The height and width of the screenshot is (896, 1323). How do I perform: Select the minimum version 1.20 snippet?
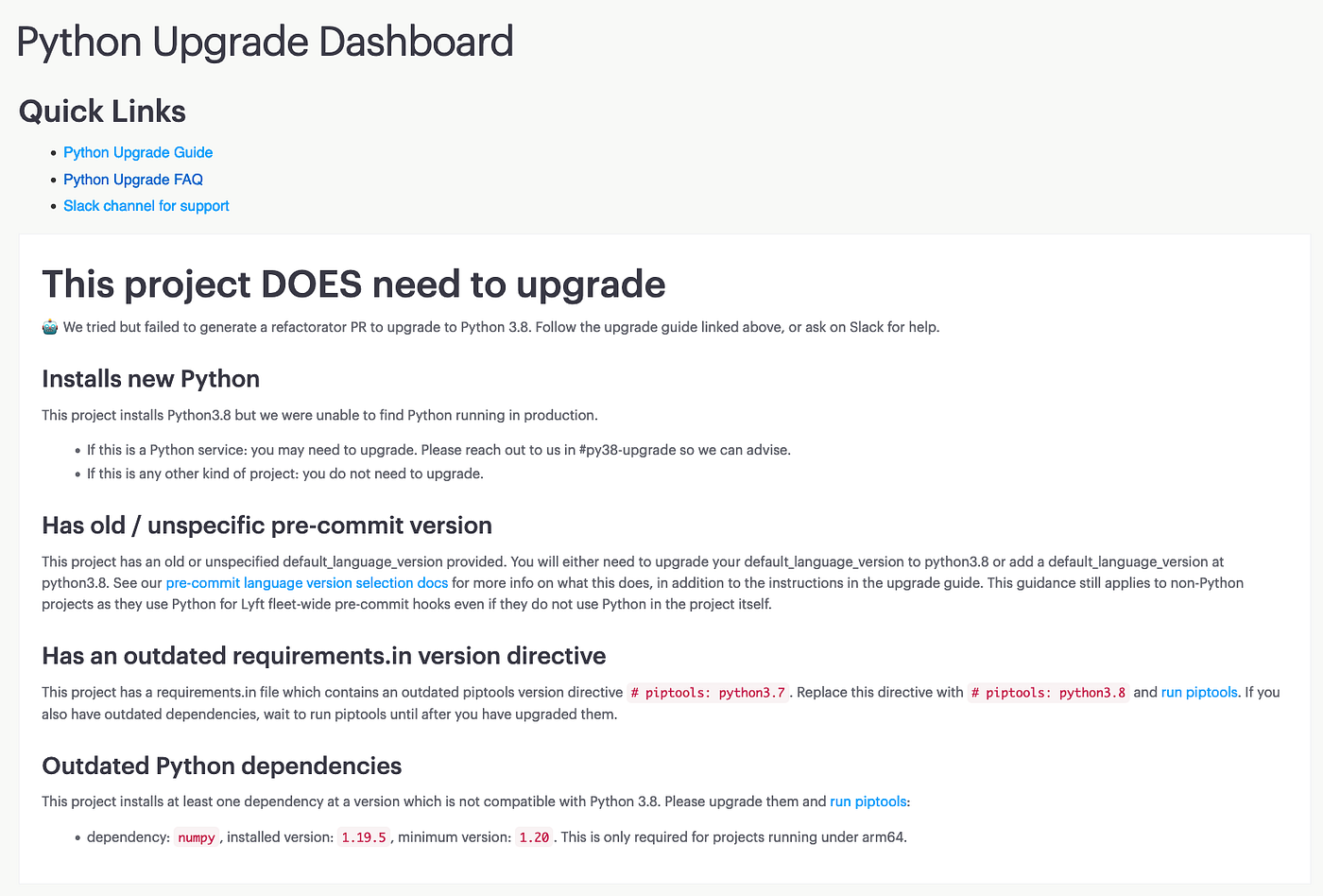tap(533, 836)
